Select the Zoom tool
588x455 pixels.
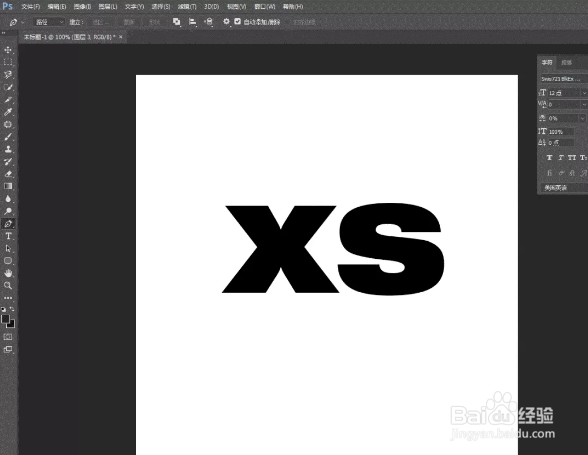tap(8, 285)
